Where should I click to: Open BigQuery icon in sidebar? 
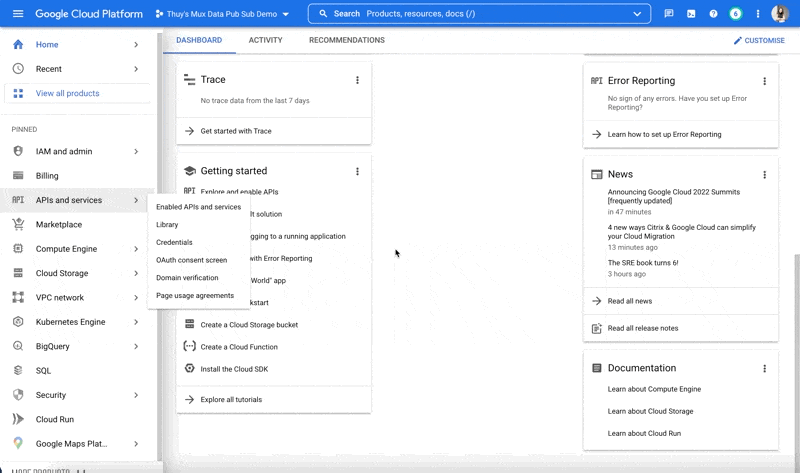point(18,346)
